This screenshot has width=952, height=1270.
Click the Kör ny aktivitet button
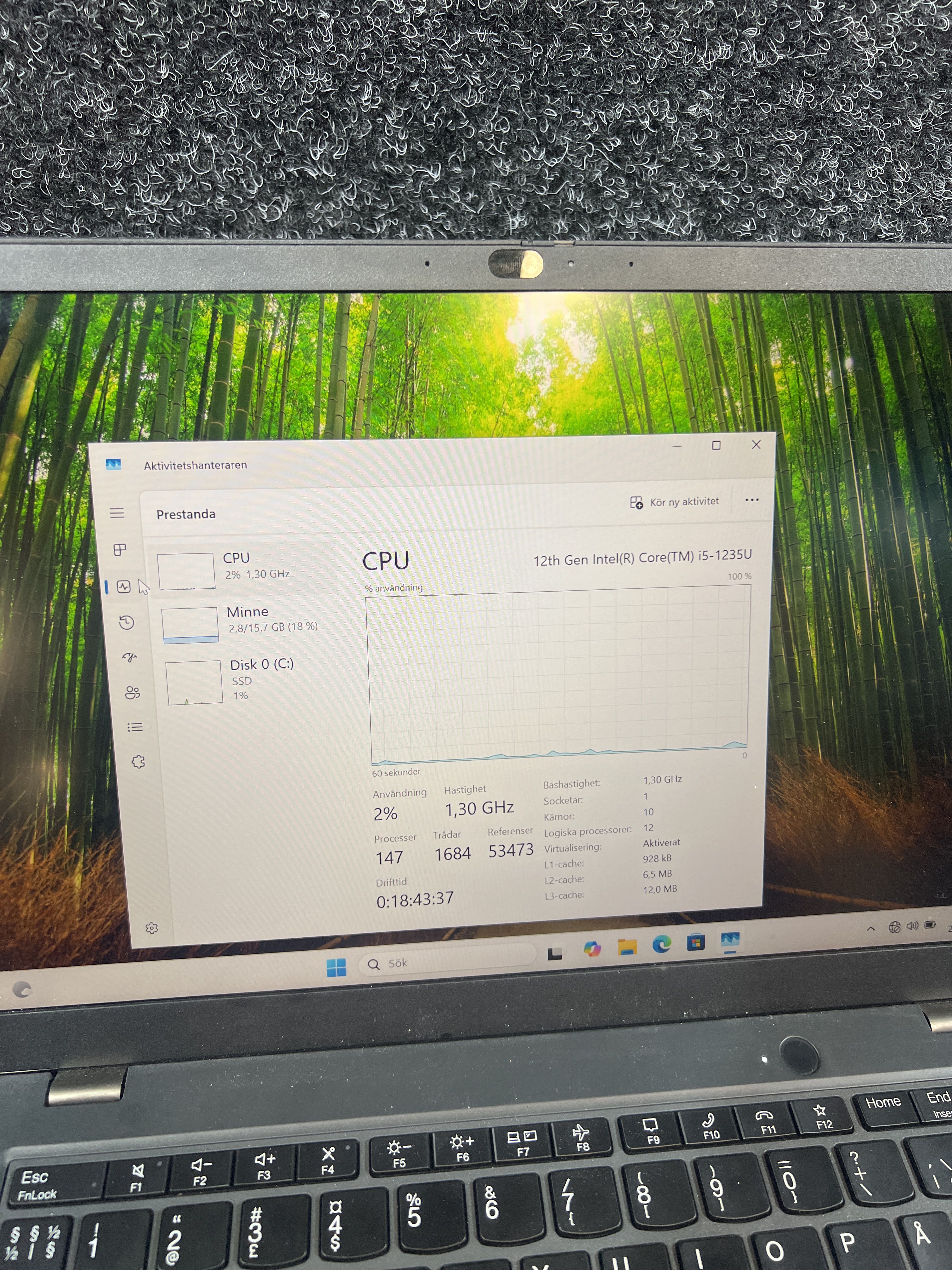point(674,502)
